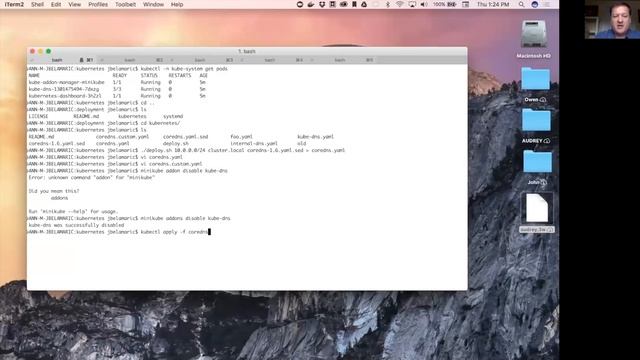Click the './deploy.sh 10.0.0.0/24' command line
The image size is (640, 360).
pyautogui.click(x=187, y=150)
